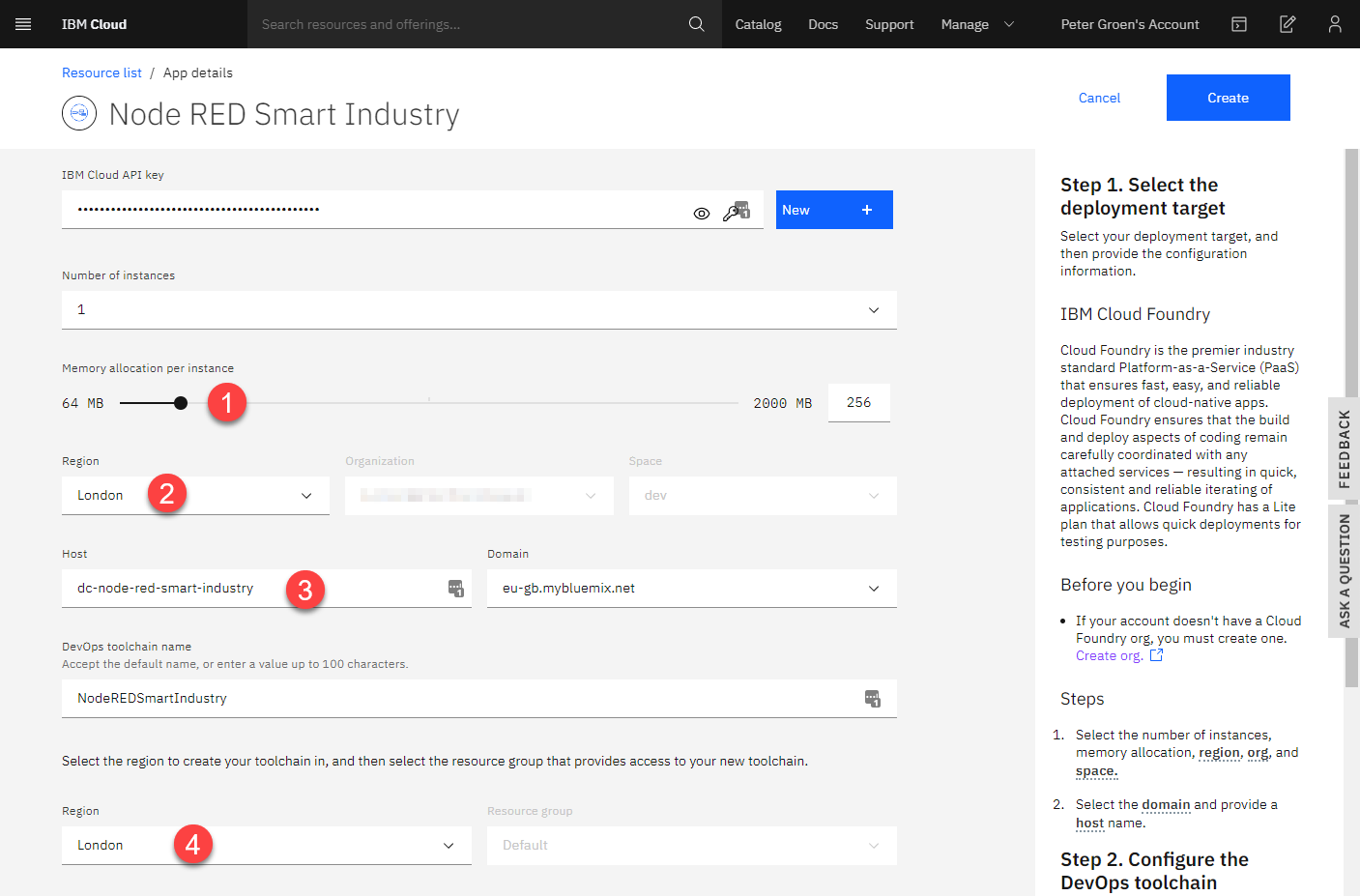Open the hamburger navigation menu
The image size is (1360, 896).
[x=23, y=24]
